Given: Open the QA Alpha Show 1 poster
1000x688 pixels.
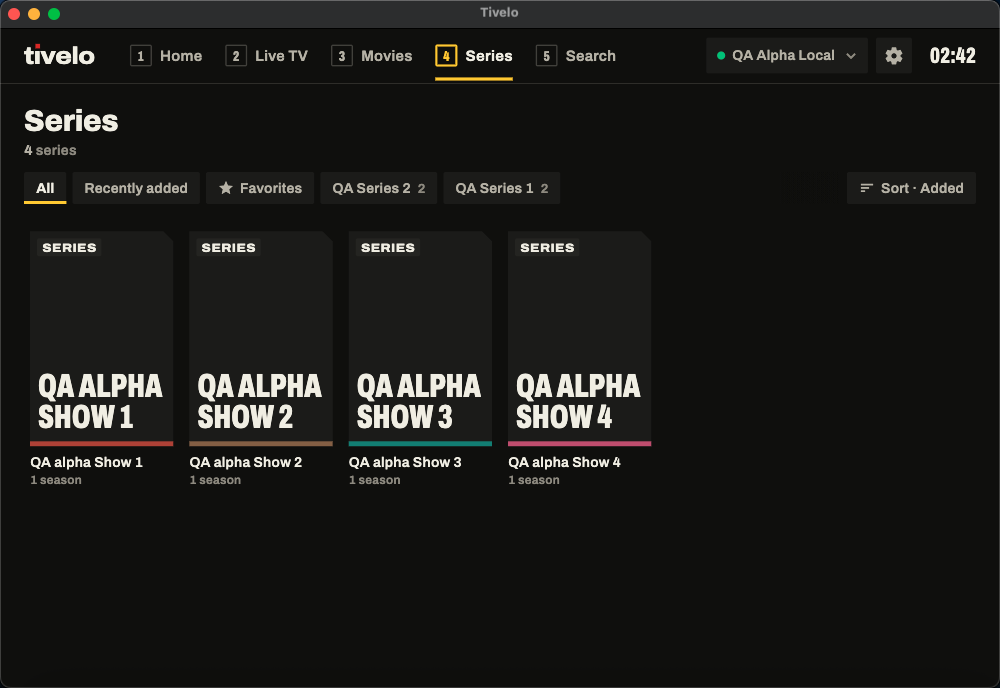Looking at the screenshot, I should (x=101, y=339).
